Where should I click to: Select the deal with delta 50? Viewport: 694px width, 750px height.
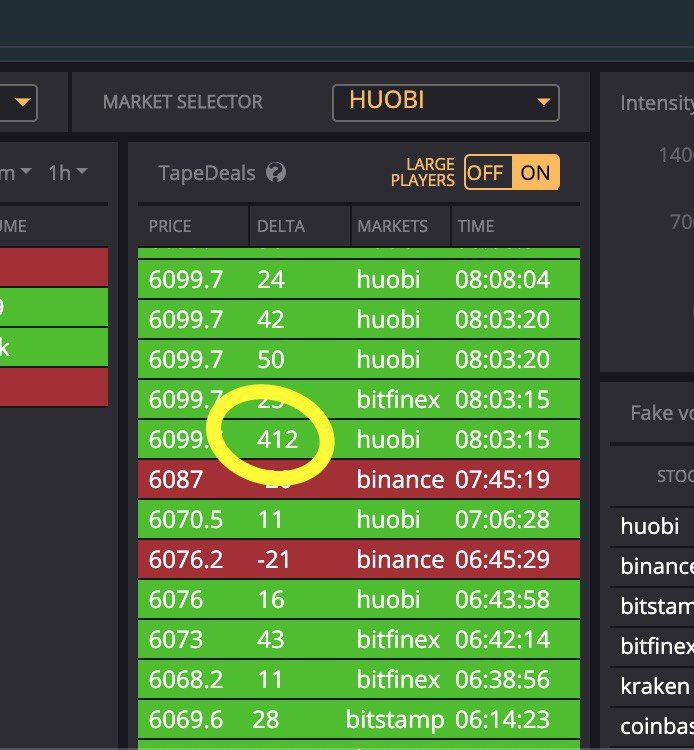[359, 359]
